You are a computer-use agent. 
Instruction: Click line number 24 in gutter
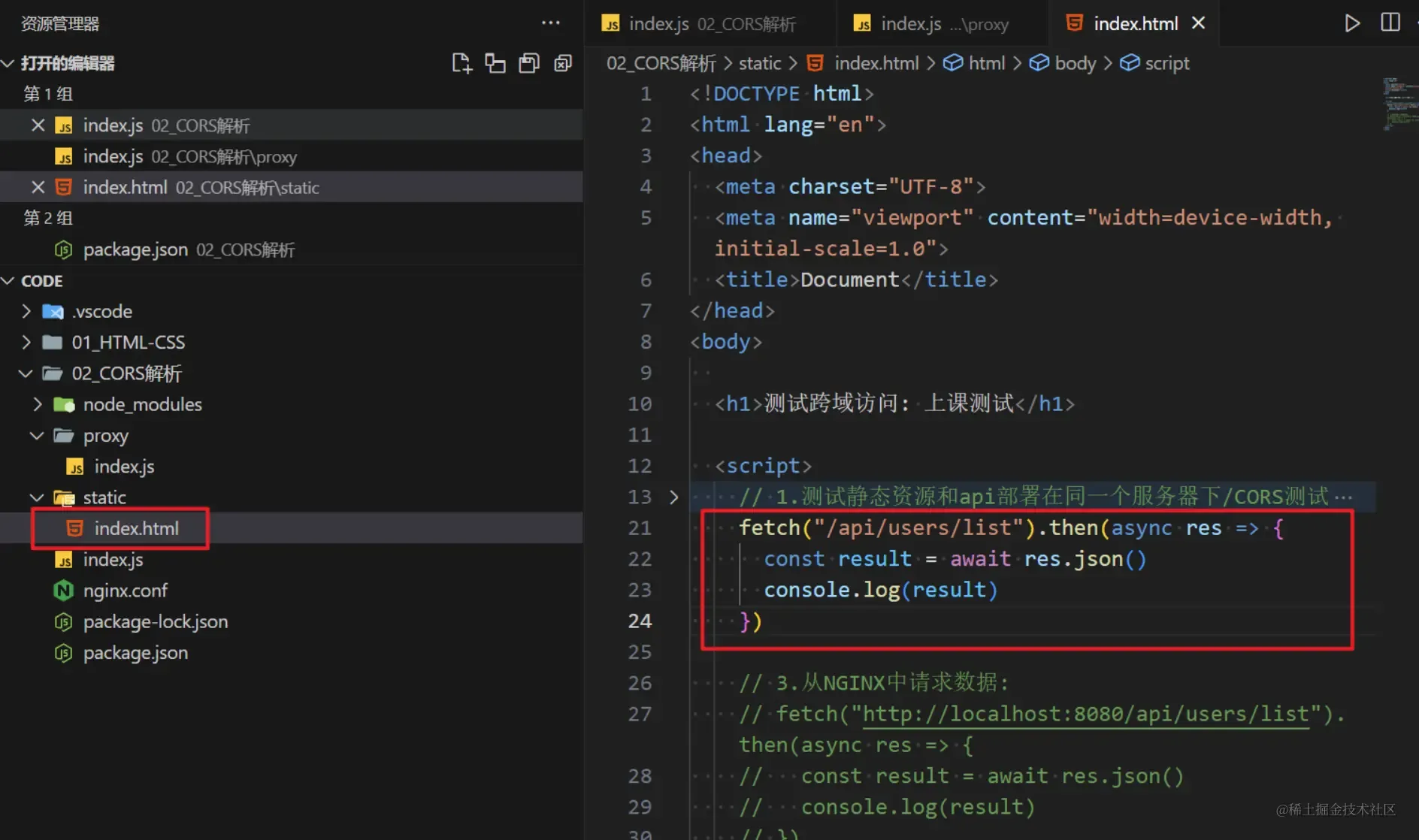(x=640, y=621)
